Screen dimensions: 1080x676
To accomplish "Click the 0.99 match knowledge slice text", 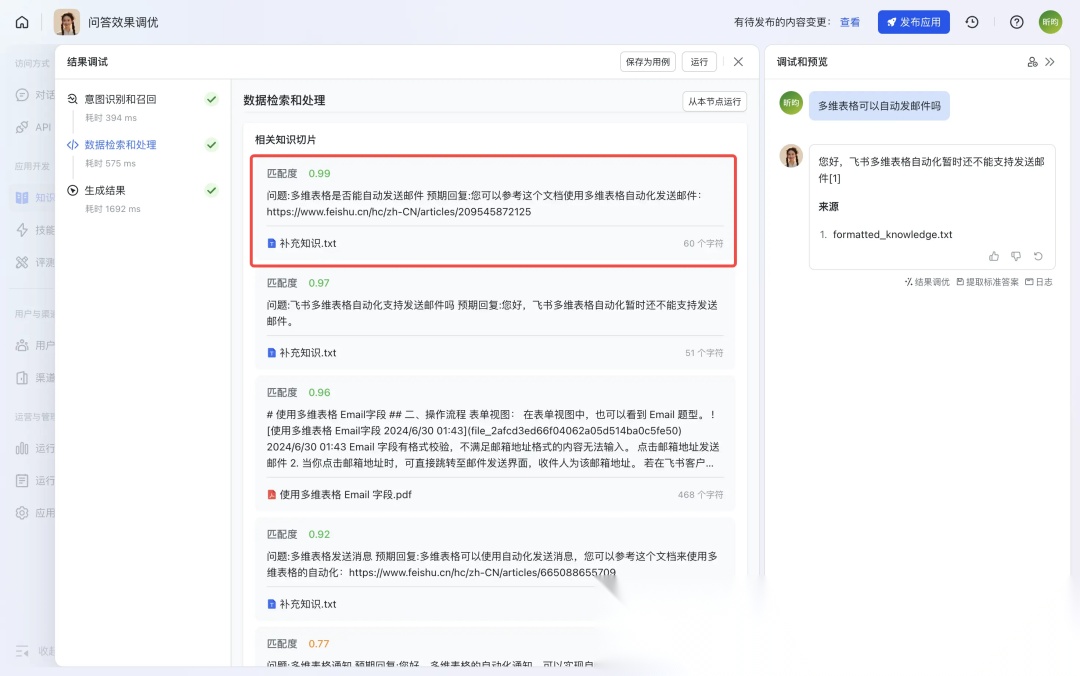I will tap(484, 203).
